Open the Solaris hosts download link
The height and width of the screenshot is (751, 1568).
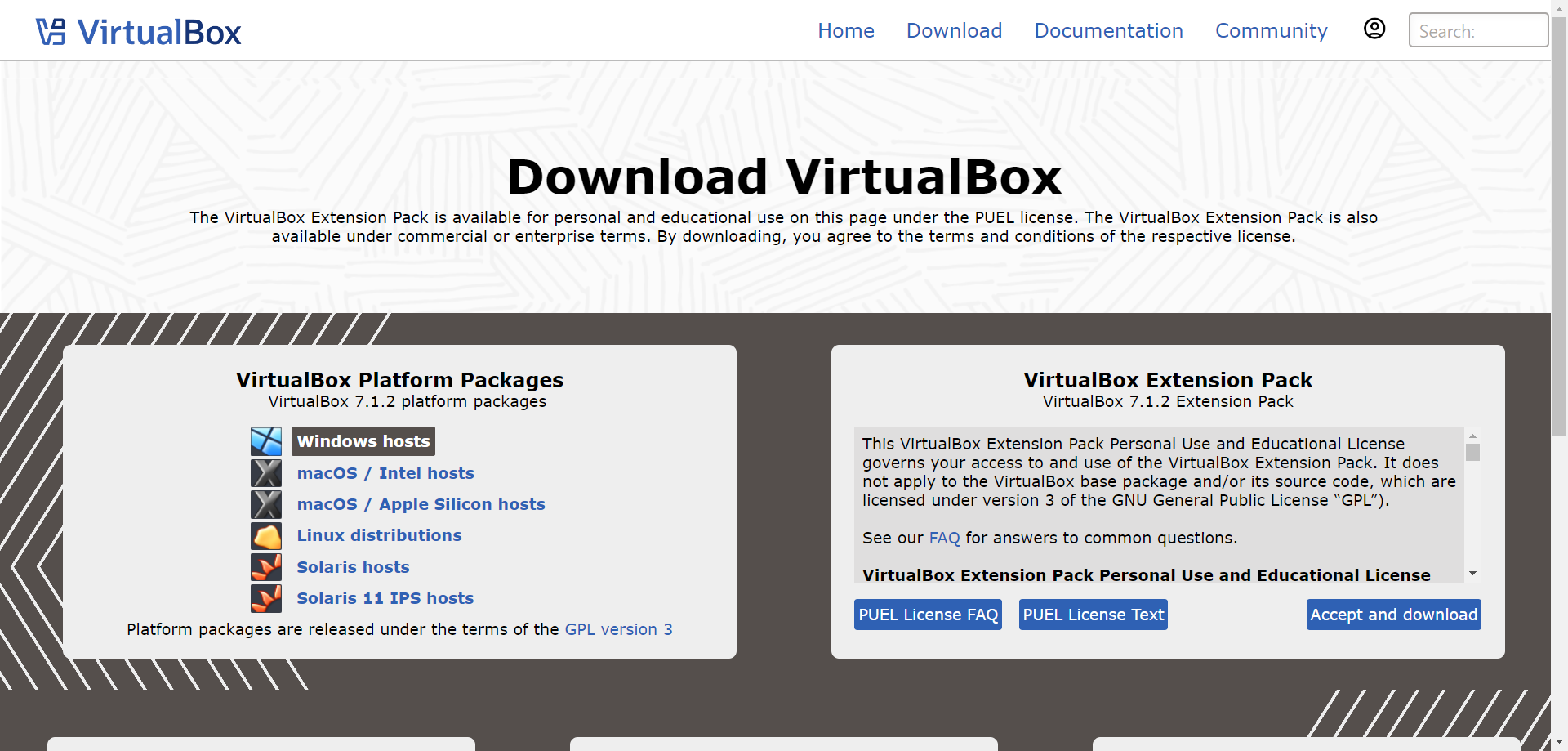(x=353, y=567)
